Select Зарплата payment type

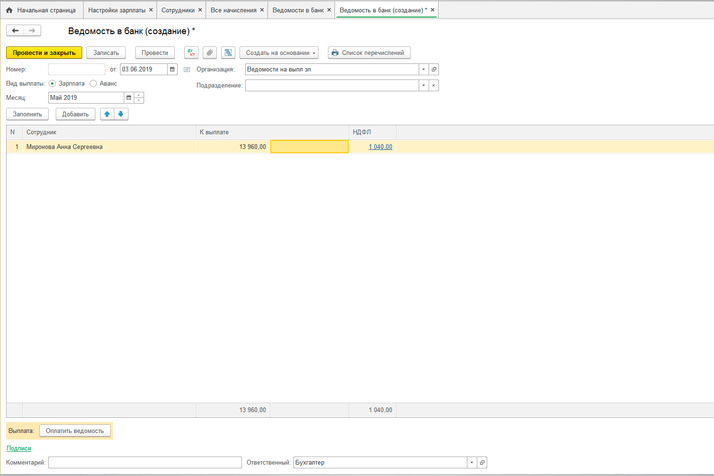(x=53, y=84)
